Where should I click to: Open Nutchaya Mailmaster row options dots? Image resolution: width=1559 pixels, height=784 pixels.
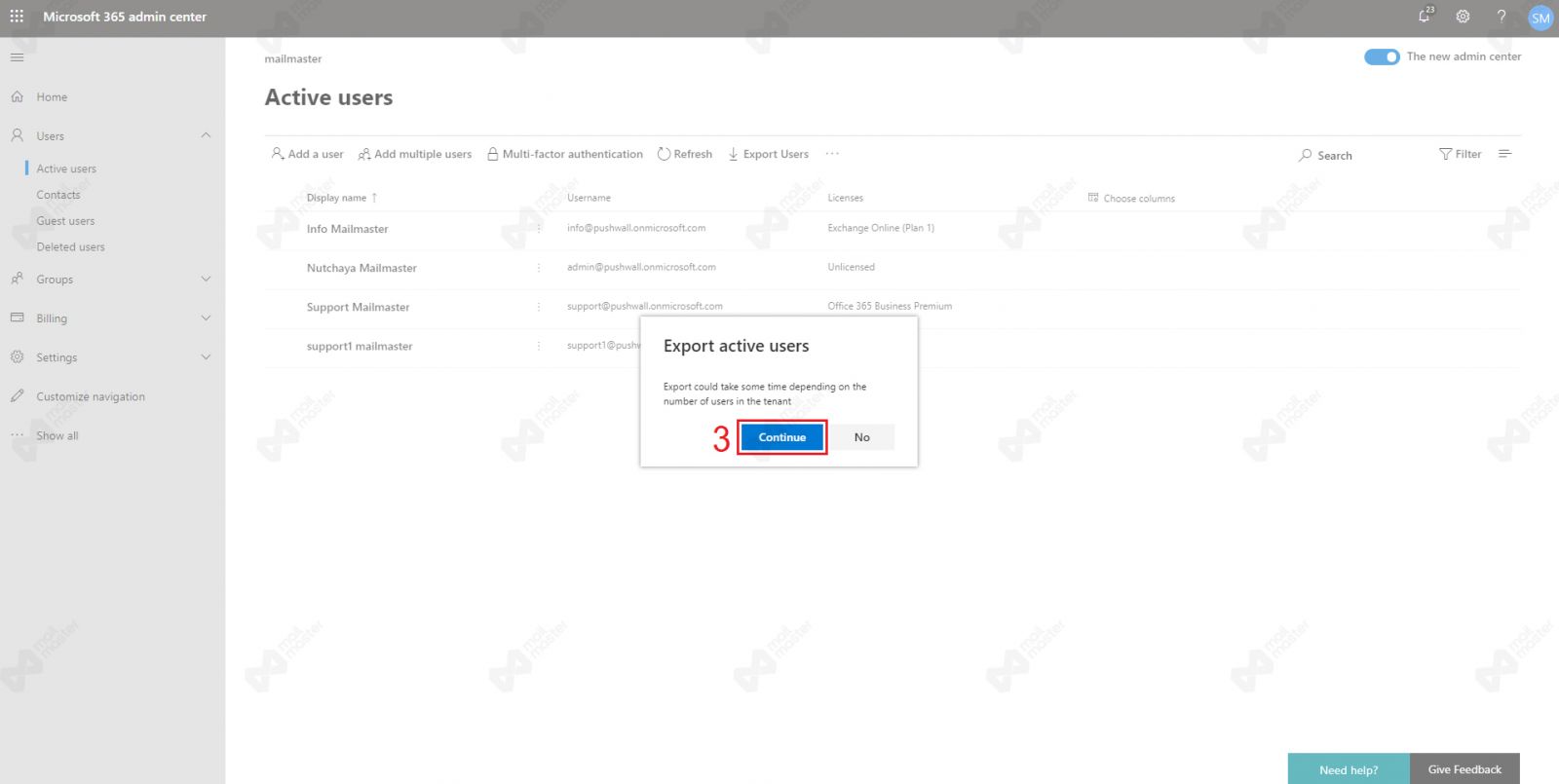[538, 267]
